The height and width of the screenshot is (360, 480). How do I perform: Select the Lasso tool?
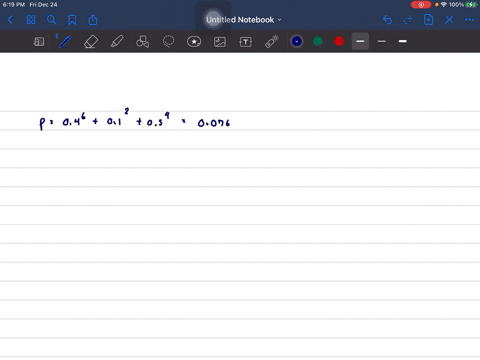pos(168,42)
